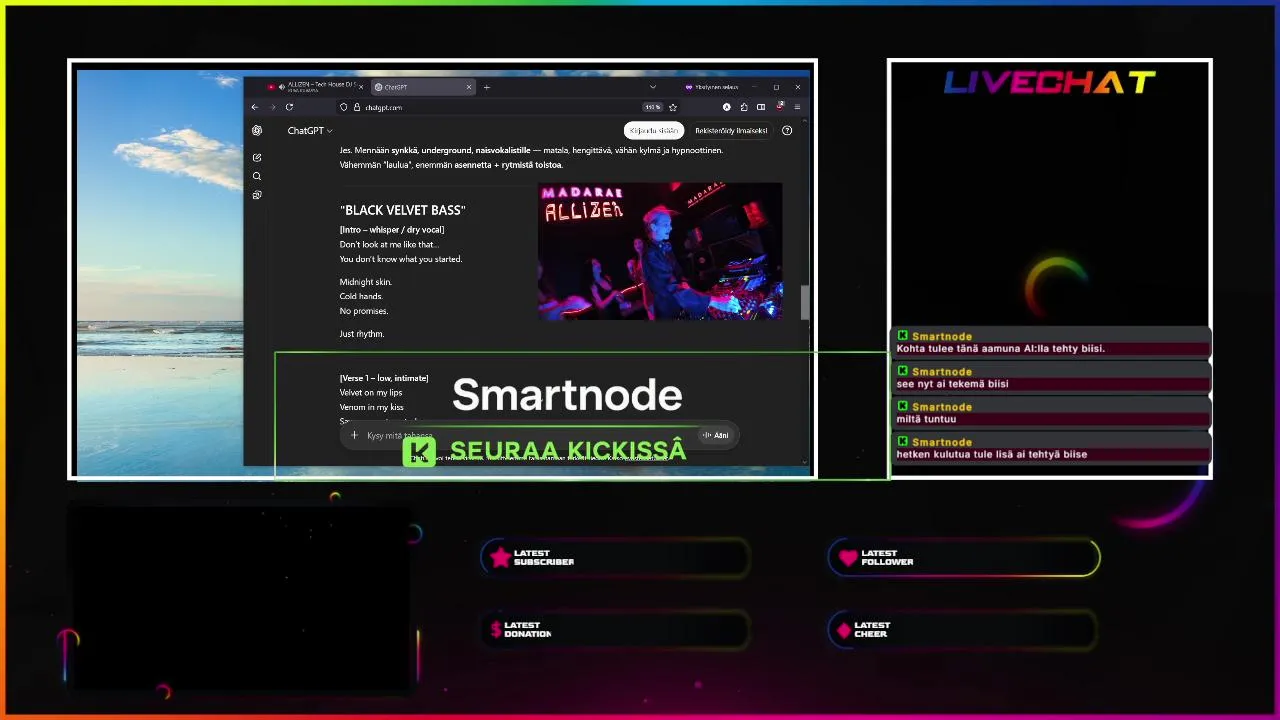The image size is (1280, 720).
Task: Click the 'Midnight skin.' lyric line
Action: (366, 282)
